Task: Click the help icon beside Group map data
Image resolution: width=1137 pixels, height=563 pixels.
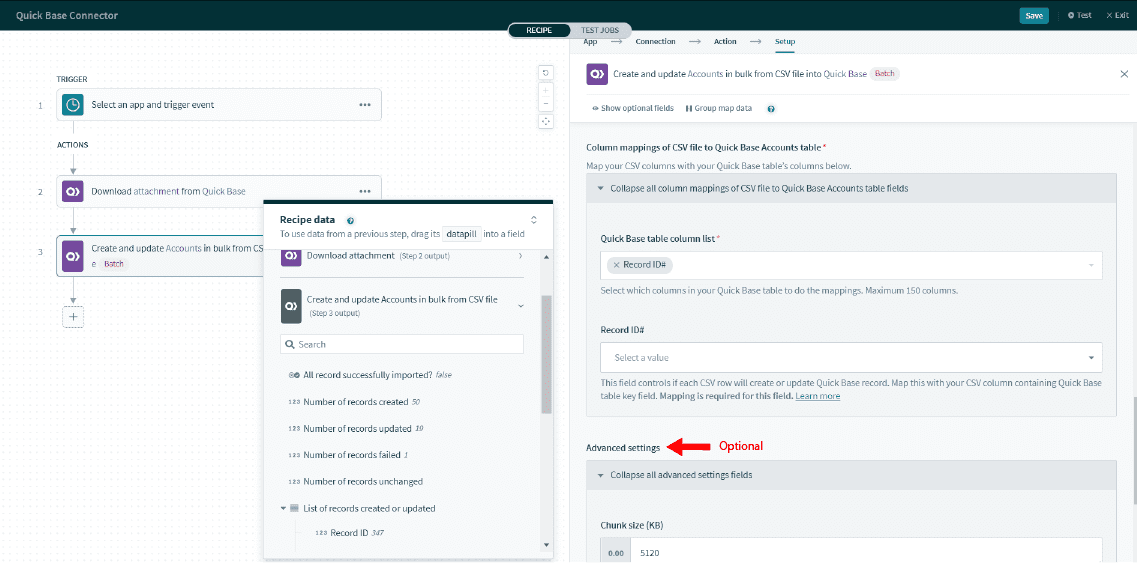Action: (771, 108)
